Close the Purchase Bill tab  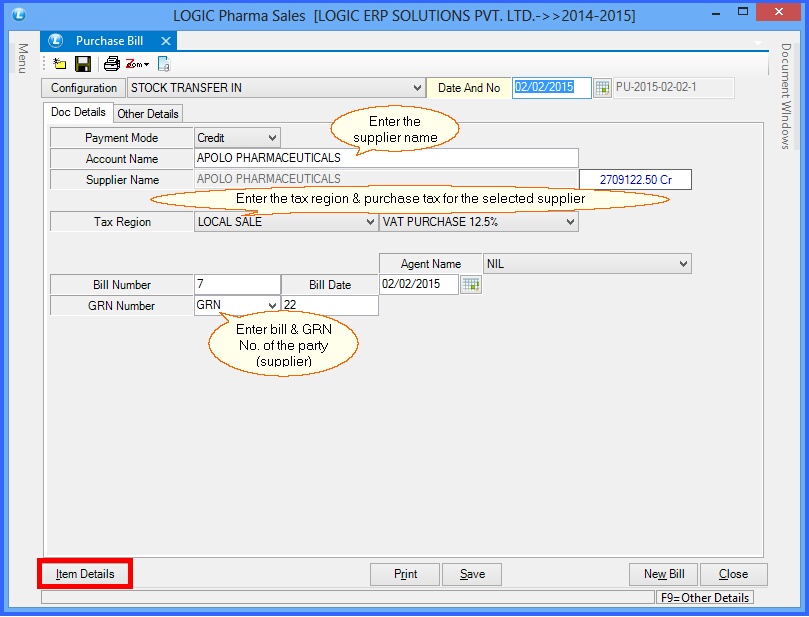tap(166, 41)
